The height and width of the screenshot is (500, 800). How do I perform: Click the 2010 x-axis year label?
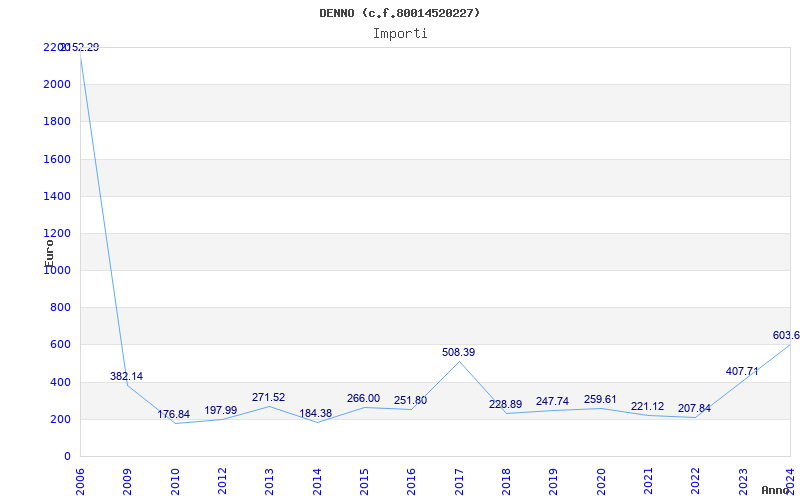point(175,481)
